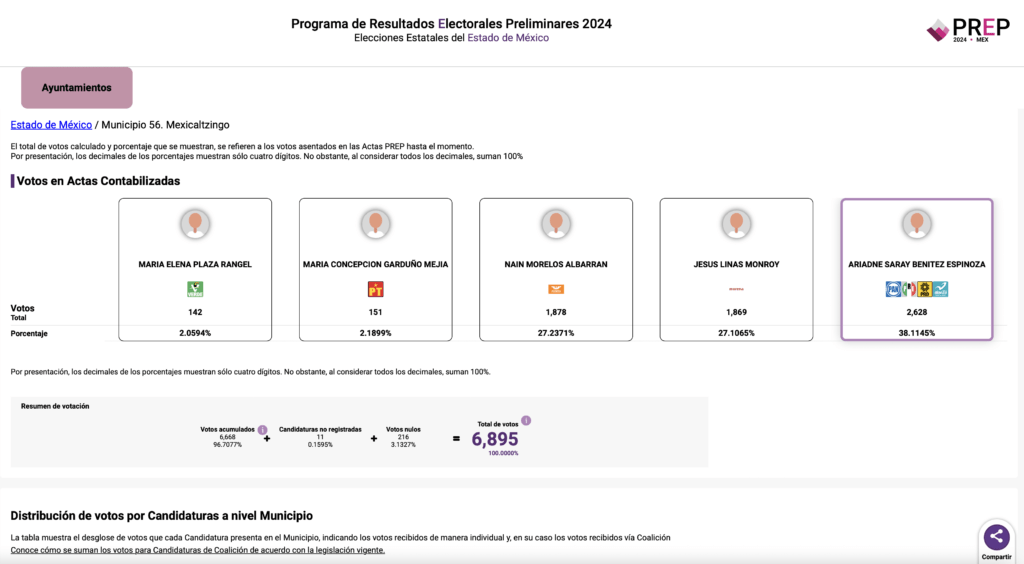The width and height of the screenshot is (1024, 564).
Task: Open the Compartir share button
Action: point(996,538)
